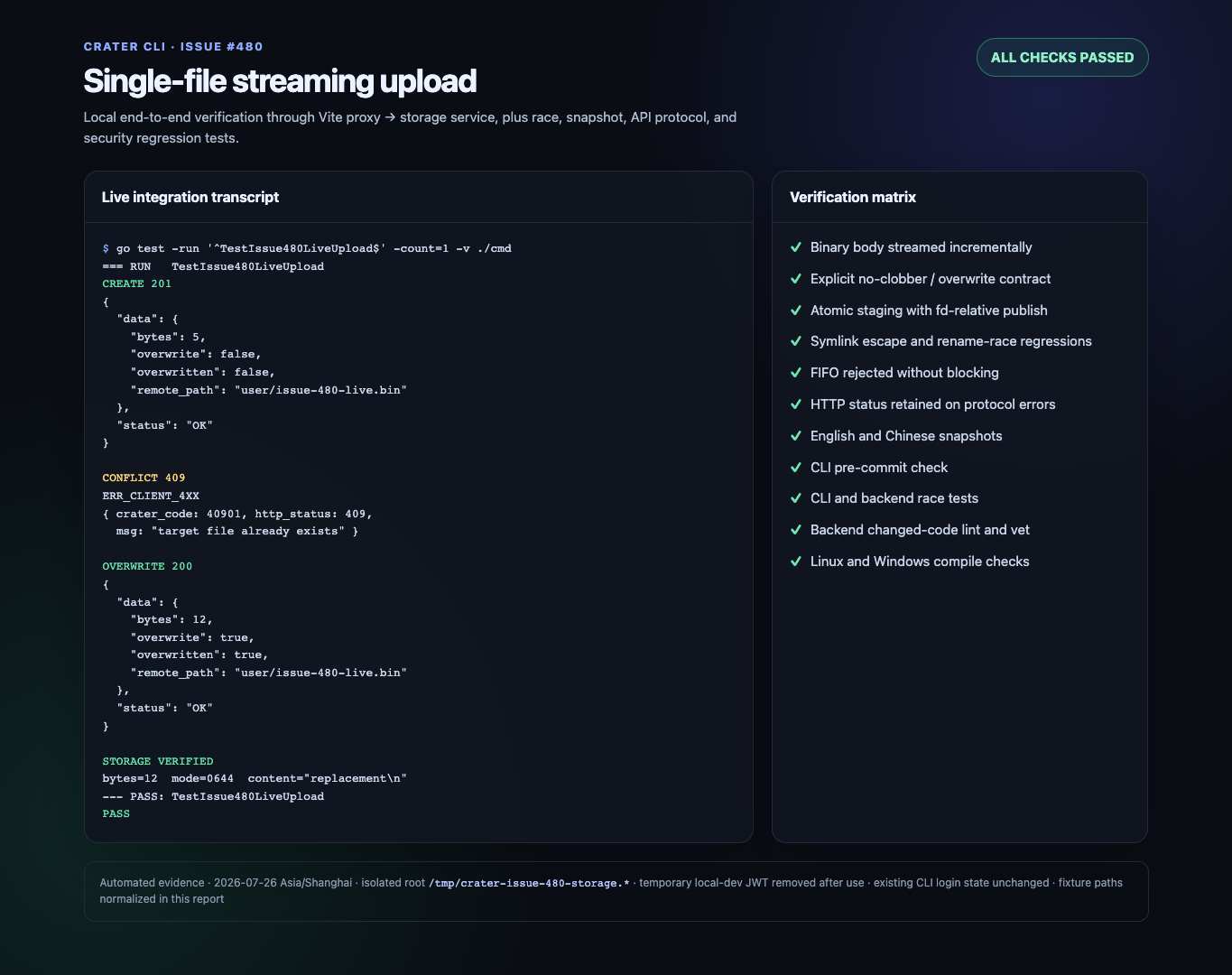Click checkmark for Atomic staging with fd-relative publish
This screenshot has width=1232, height=975.
coord(796,311)
